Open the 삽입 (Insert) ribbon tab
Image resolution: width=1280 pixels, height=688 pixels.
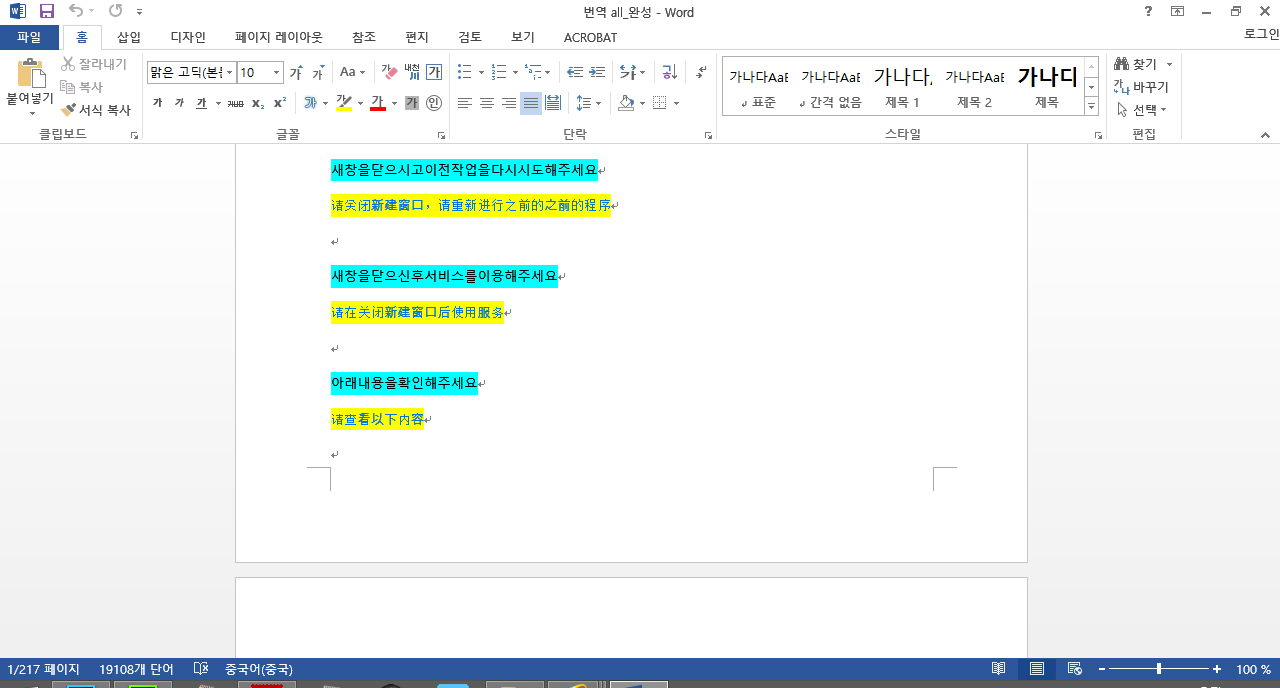129,37
